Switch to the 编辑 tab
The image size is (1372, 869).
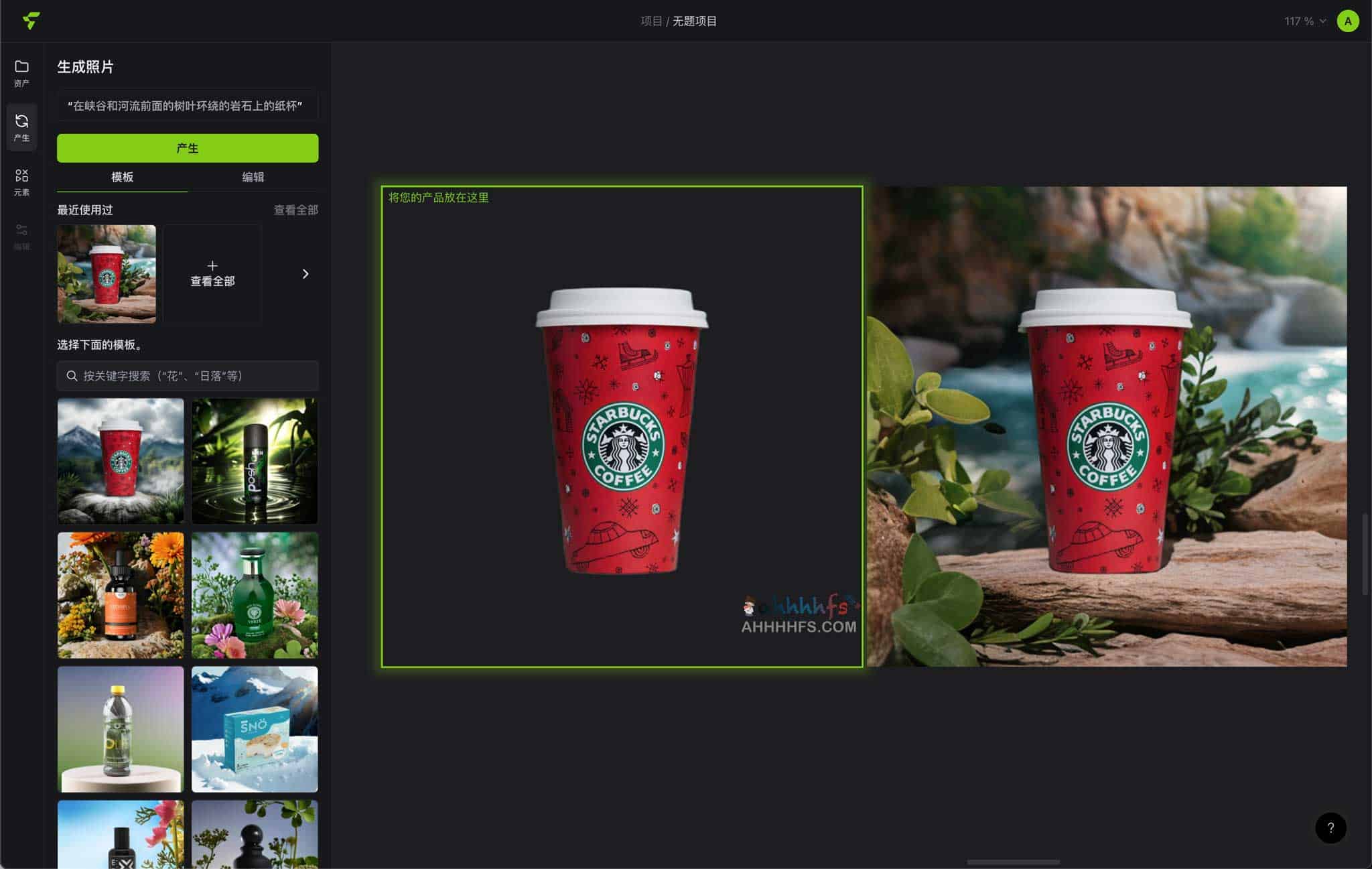(253, 177)
